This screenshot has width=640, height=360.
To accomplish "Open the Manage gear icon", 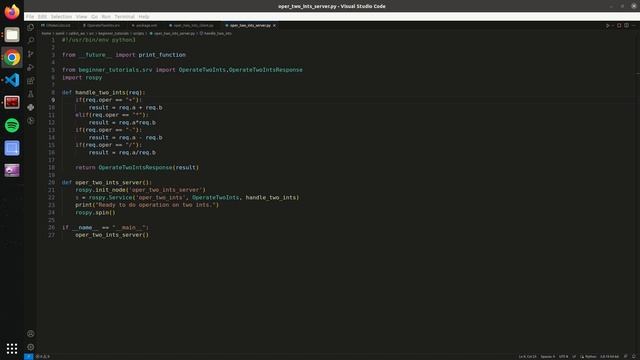I will 31,347.
